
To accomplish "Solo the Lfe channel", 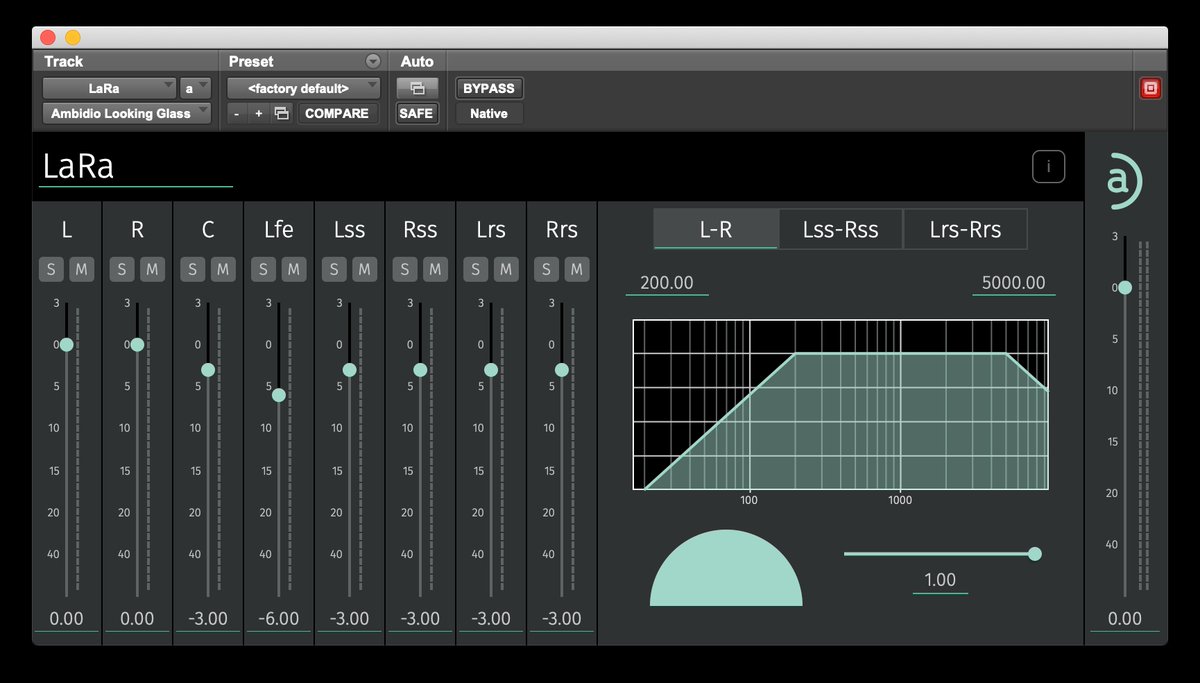I will pos(263,269).
